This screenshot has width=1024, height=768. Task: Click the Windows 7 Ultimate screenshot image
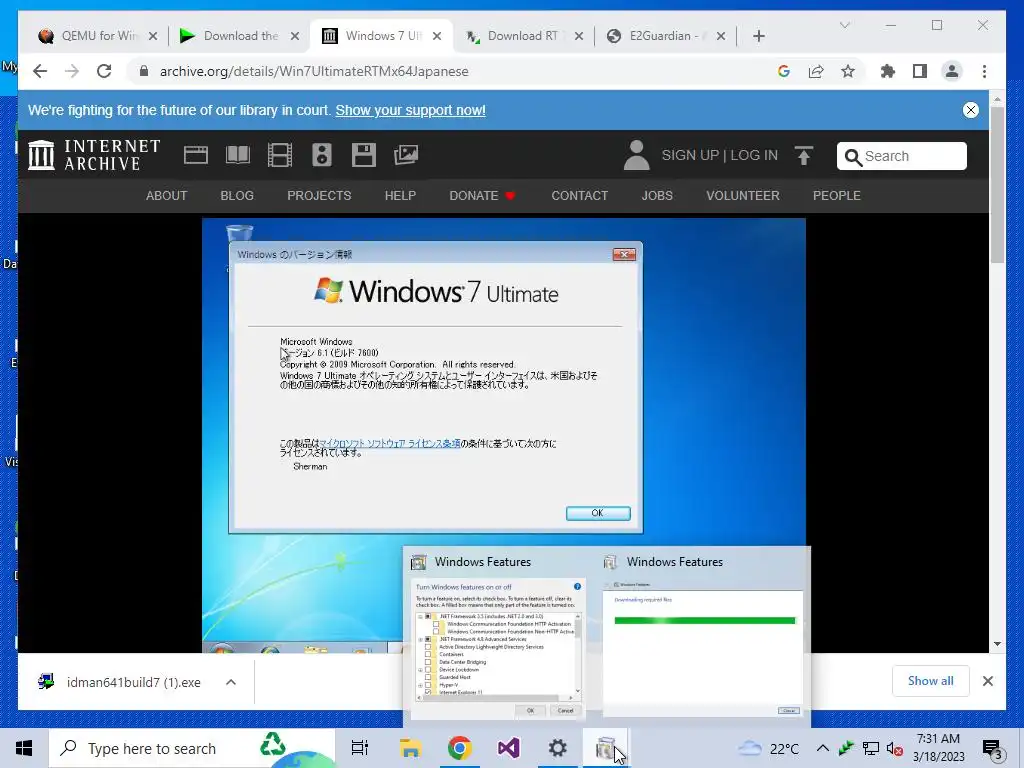[x=504, y=435]
